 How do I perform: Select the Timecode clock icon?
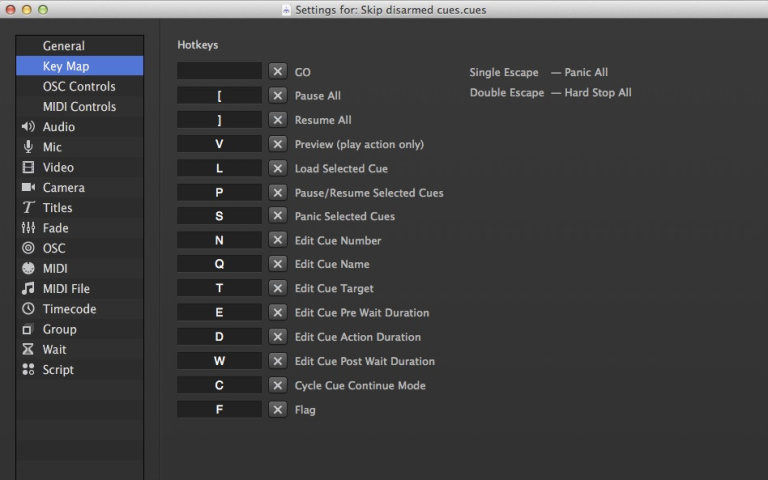point(28,309)
